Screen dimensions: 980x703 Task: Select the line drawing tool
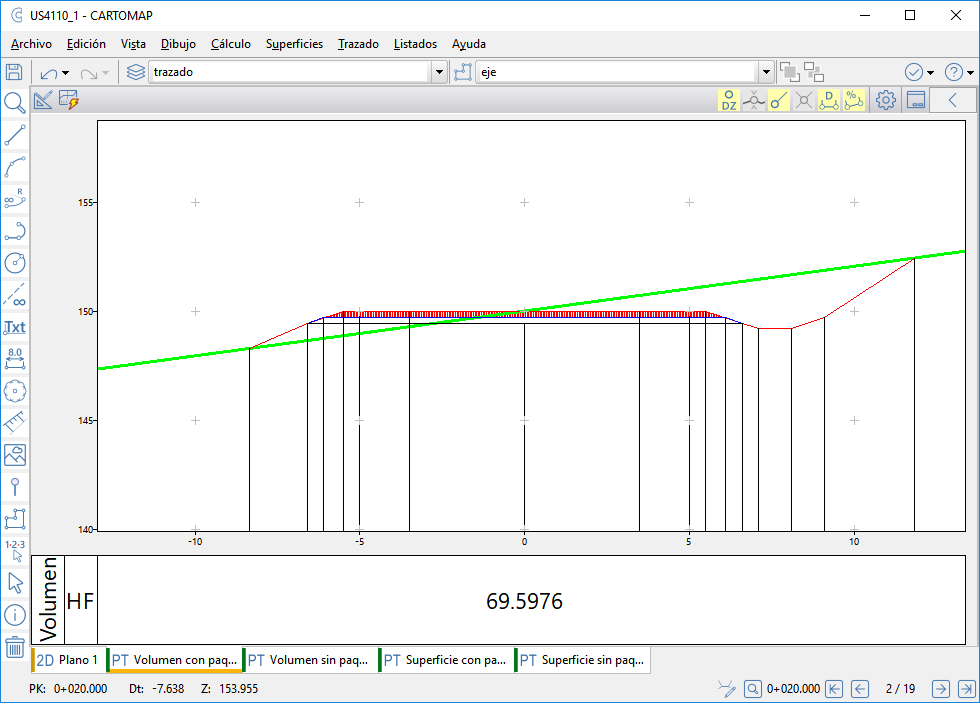coord(15,135)
